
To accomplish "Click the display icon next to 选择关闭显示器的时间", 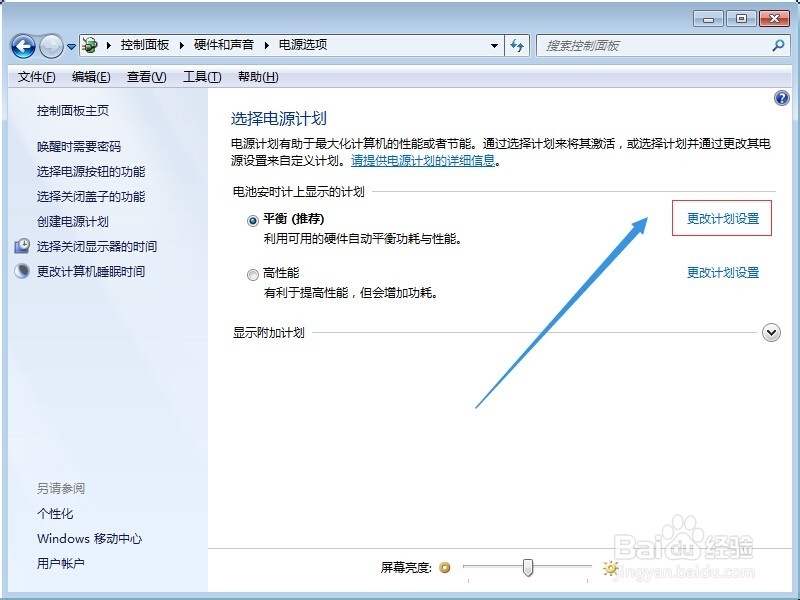I will (23, 247).
